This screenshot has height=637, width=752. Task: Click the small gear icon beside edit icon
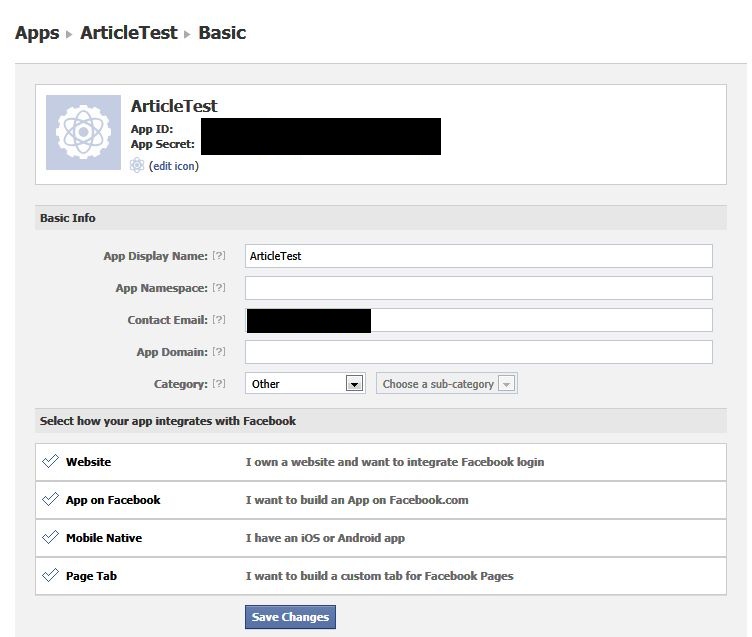point(137,165)
